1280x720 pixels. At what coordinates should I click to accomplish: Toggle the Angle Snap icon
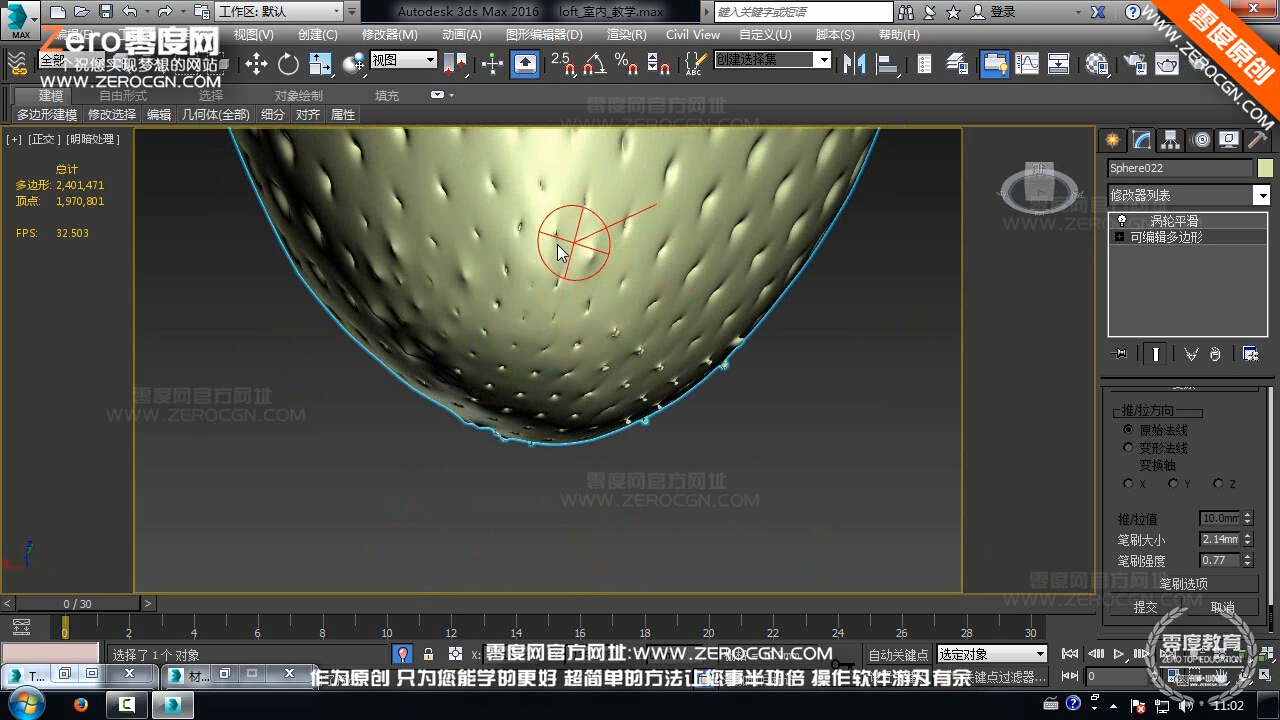[595, 64]
